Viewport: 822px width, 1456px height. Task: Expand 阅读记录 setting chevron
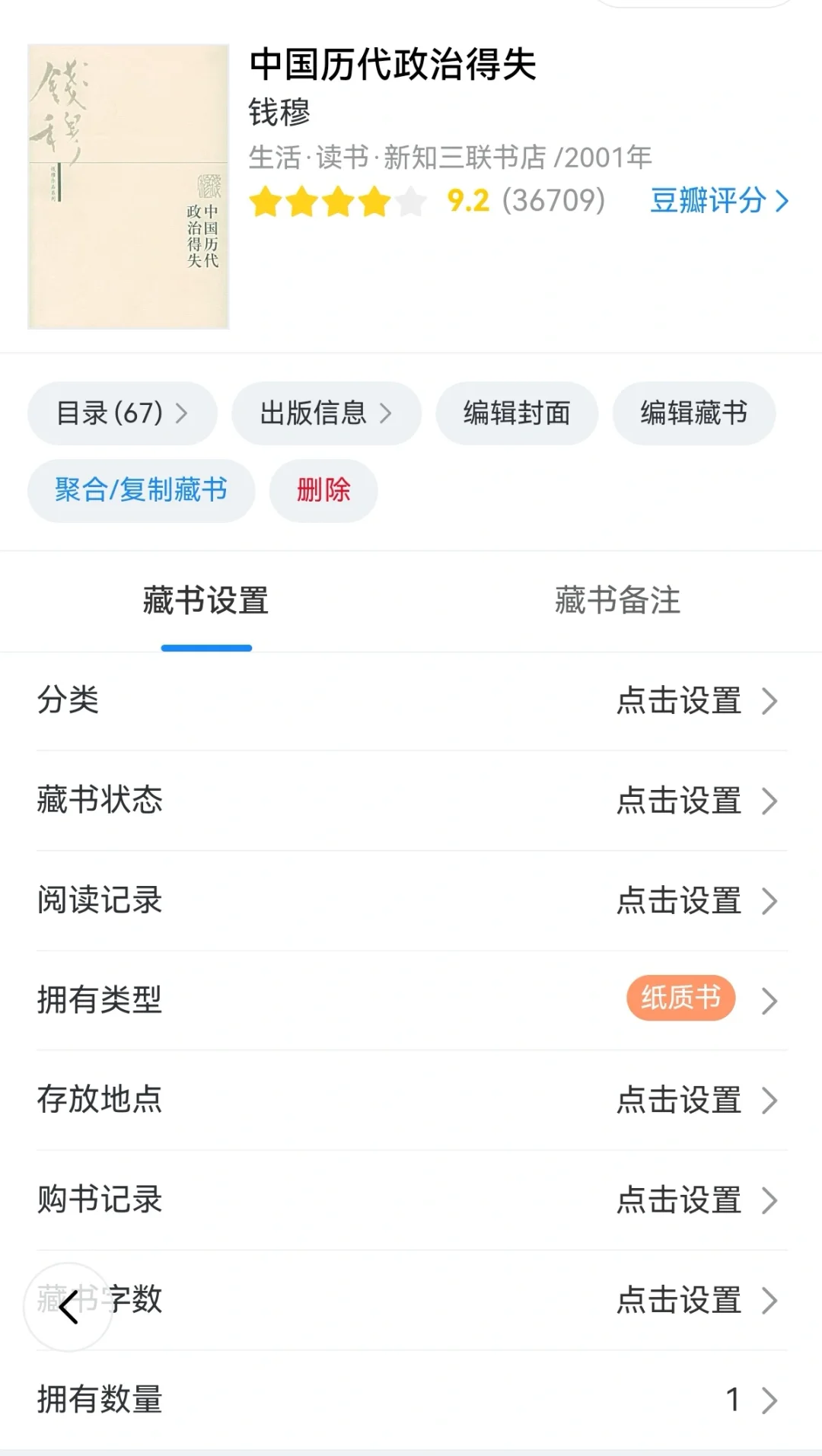coord(769,901)
